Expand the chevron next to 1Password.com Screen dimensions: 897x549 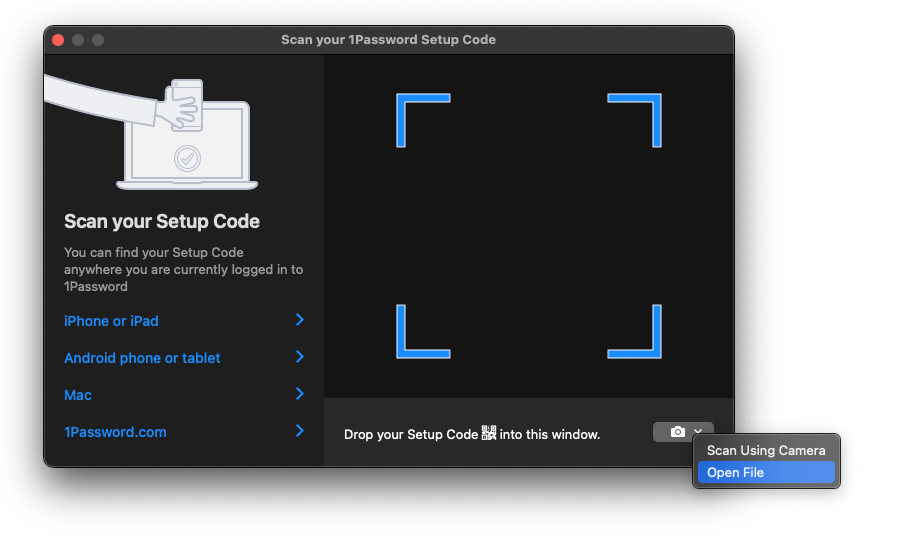pyautogui.click(x=299, y=431)
